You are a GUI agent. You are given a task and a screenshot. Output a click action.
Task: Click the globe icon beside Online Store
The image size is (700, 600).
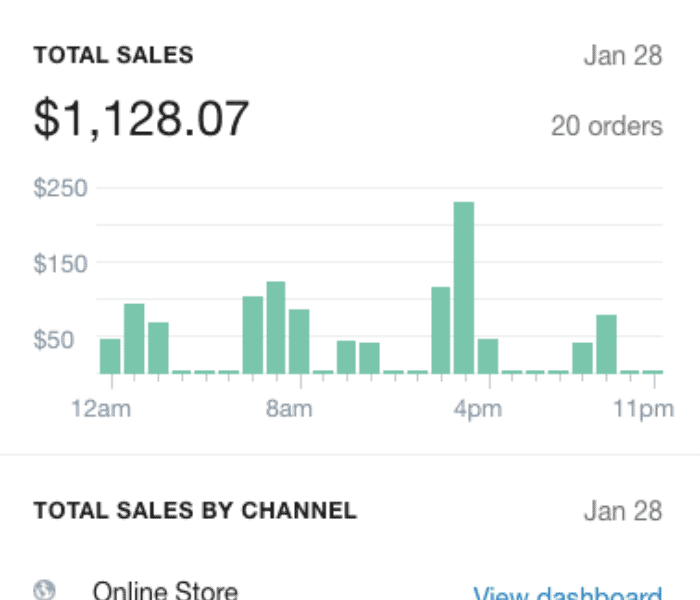[43, 590]
